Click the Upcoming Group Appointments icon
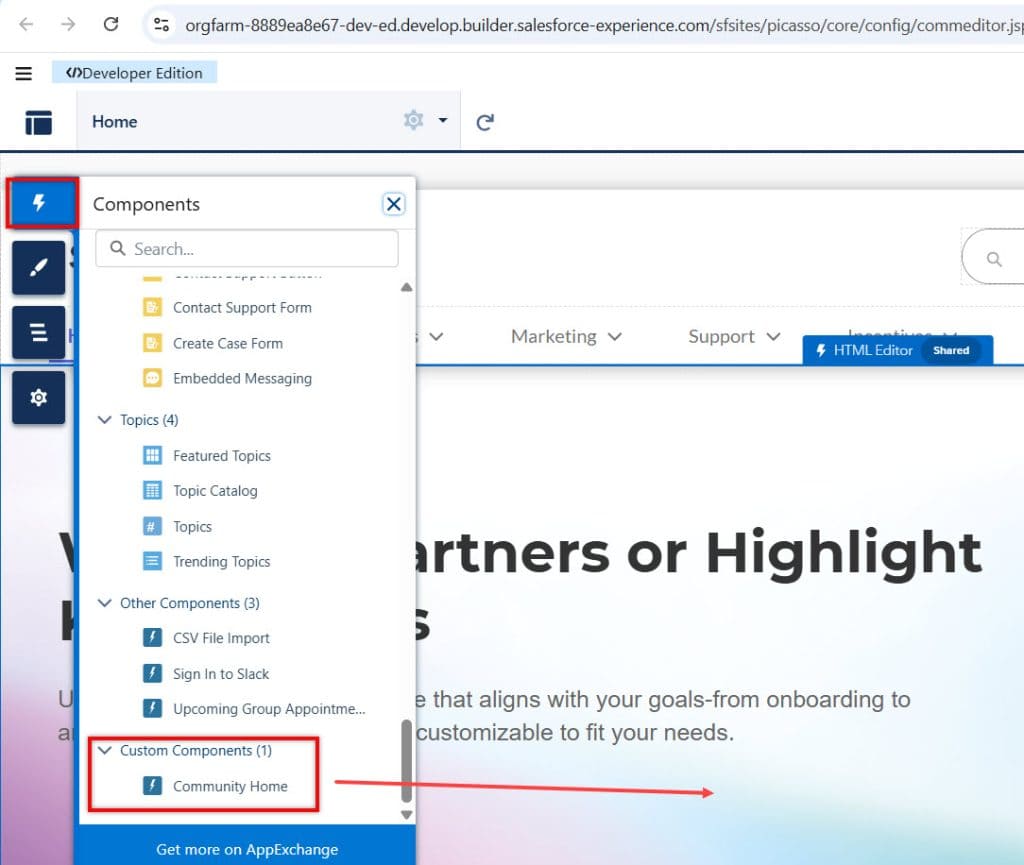Screen dimensions: 1024x865 [x=152, y=708]
